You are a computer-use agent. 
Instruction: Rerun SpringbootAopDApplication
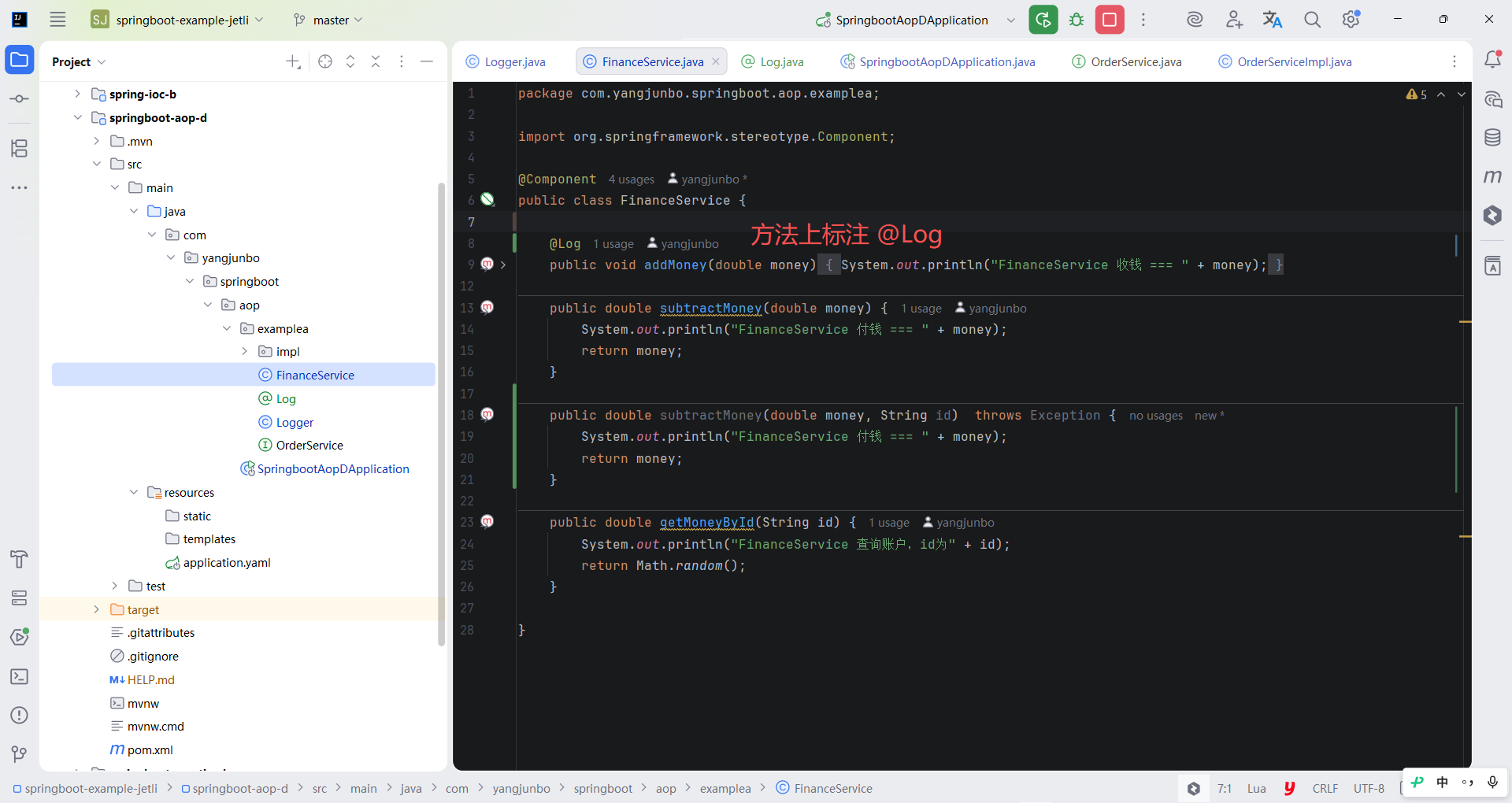[x=1043, y=20]
